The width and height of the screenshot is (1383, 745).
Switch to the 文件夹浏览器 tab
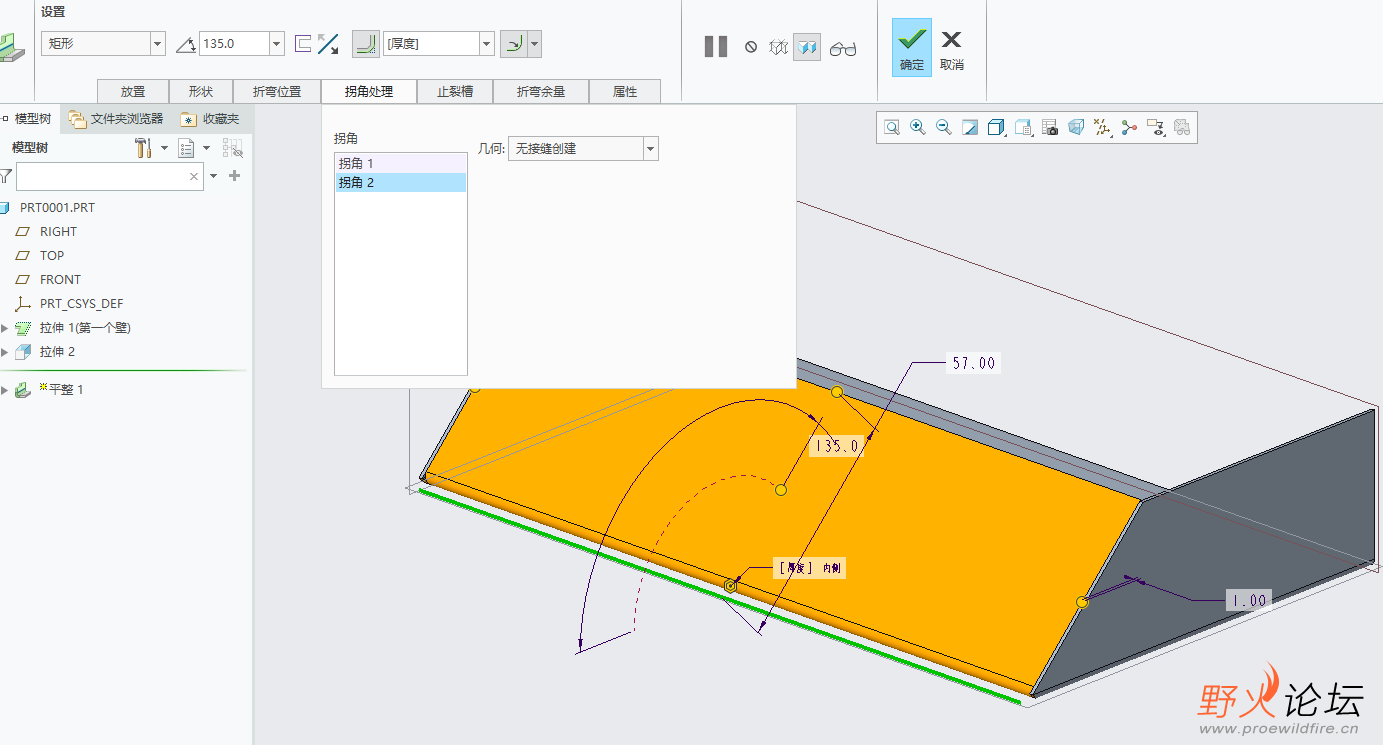(115, 119)
